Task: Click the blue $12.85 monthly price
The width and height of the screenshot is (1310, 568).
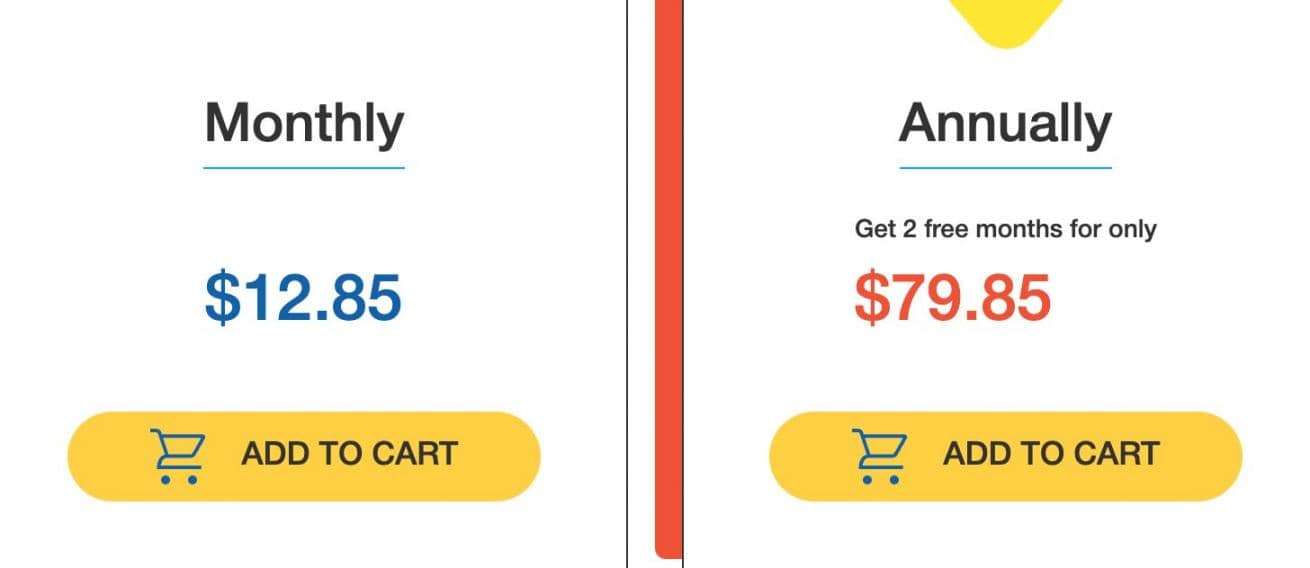Action: [303, 297]
